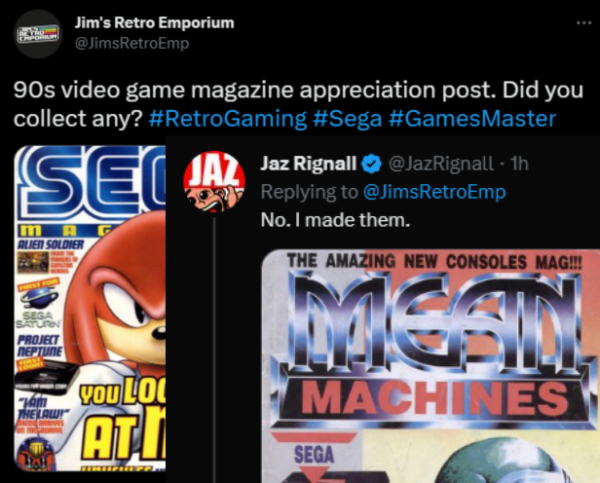600x483 pixels.
Task: Open Jim's Retro Emporium profile avatar
Action: click(x=38, y=34)
